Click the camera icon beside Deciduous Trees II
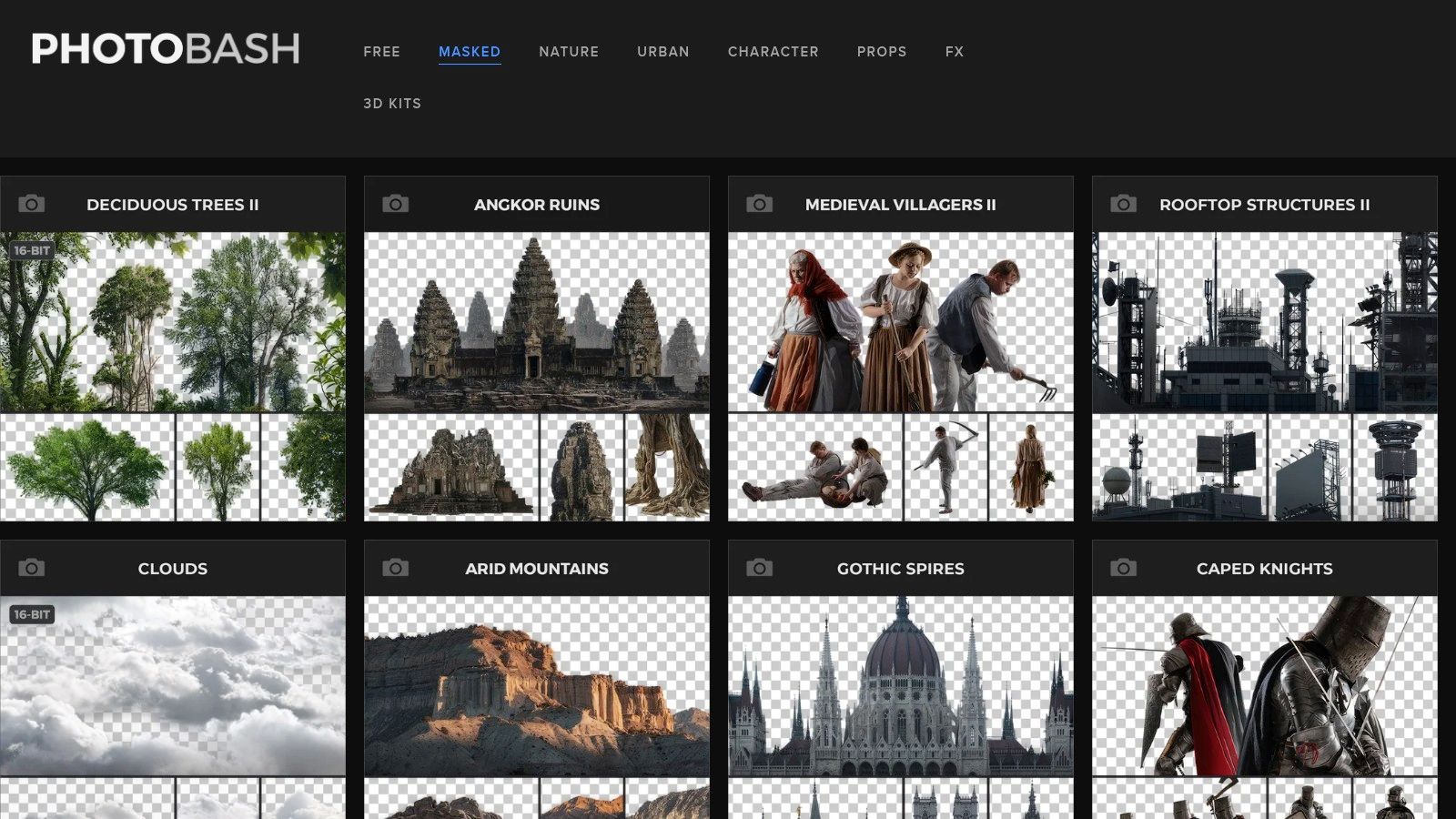 (32, 204)
